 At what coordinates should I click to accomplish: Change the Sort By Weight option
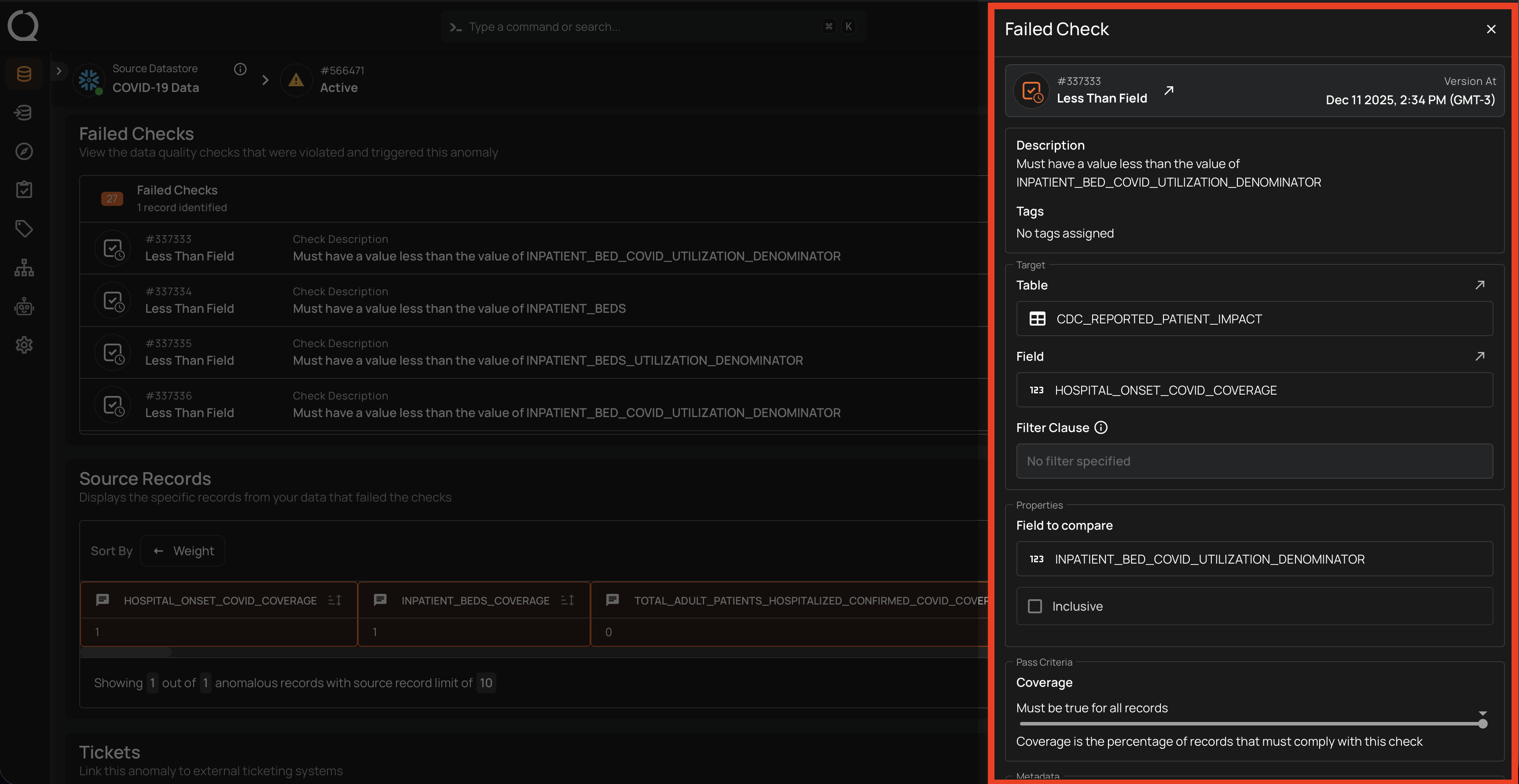click(x=183, y=550)
